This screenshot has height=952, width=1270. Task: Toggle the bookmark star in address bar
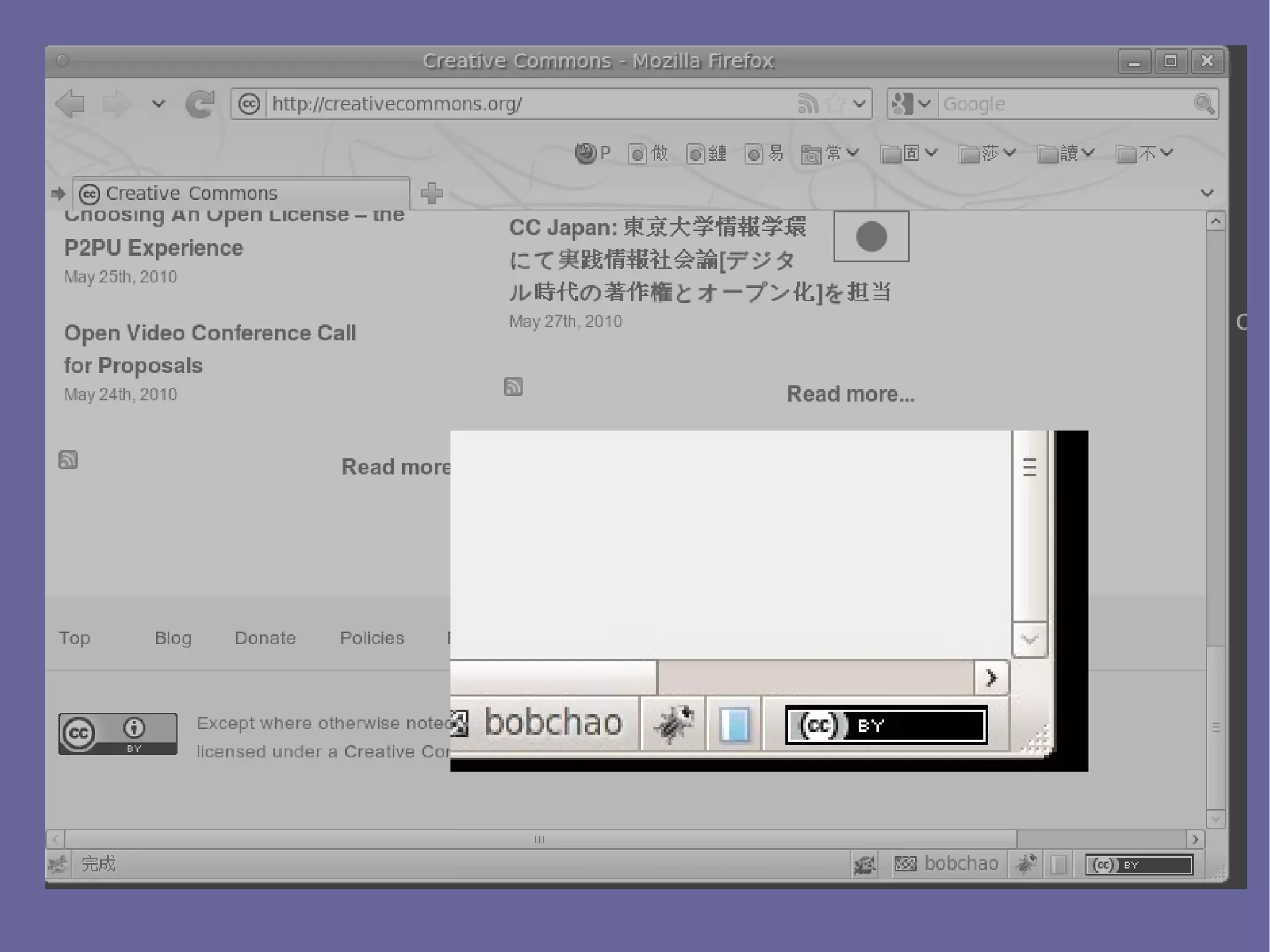coord(835,104)
